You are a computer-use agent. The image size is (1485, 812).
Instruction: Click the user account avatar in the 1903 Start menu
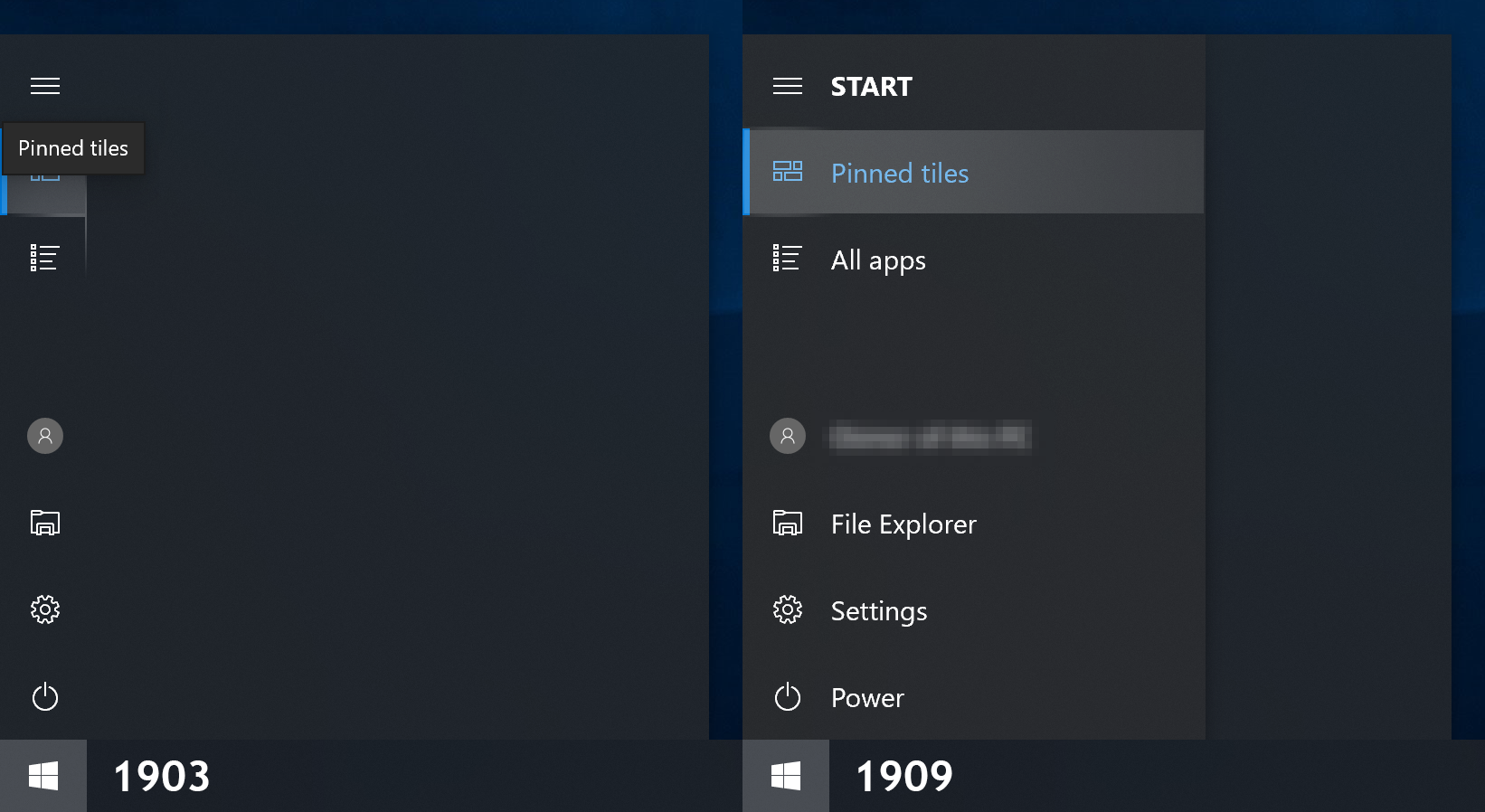45,436
